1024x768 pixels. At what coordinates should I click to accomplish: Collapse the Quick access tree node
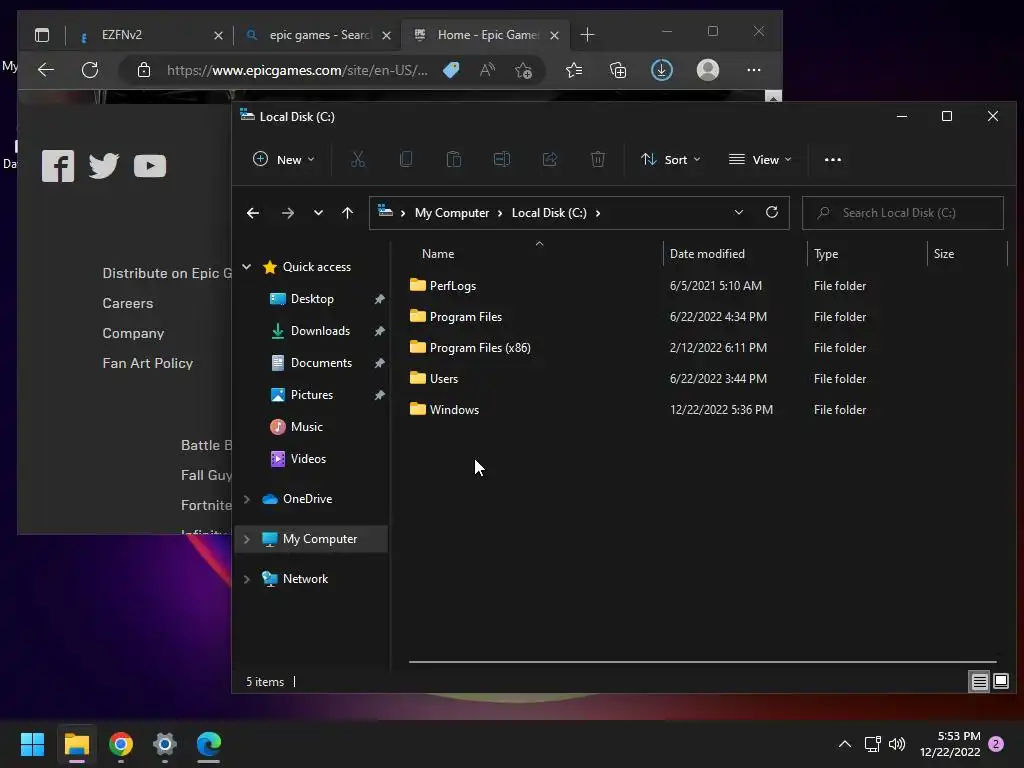[247, 266]
